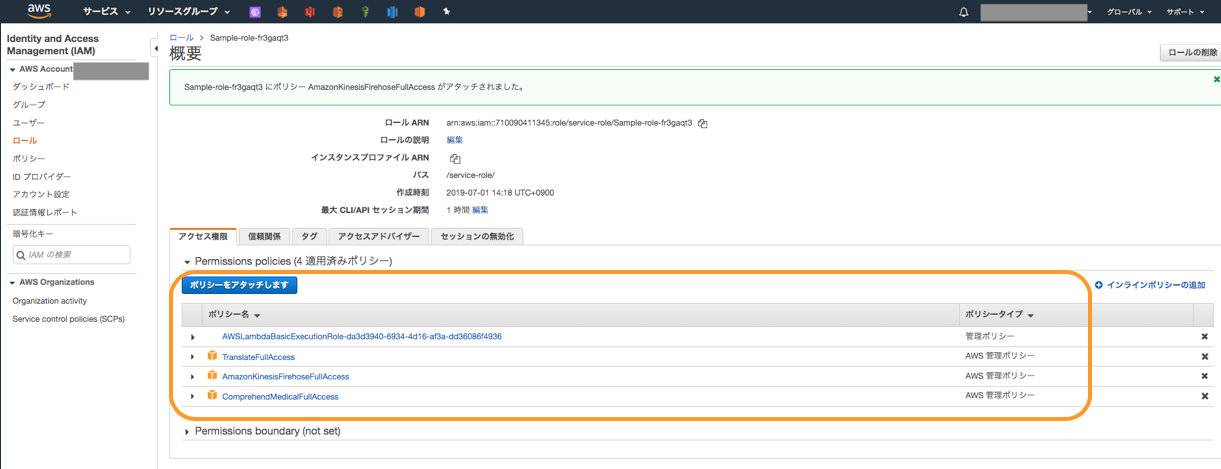This screenshot has height=469, width=1221.
Task: Click the ロールの削除 button
Action: pos(1192,52)
